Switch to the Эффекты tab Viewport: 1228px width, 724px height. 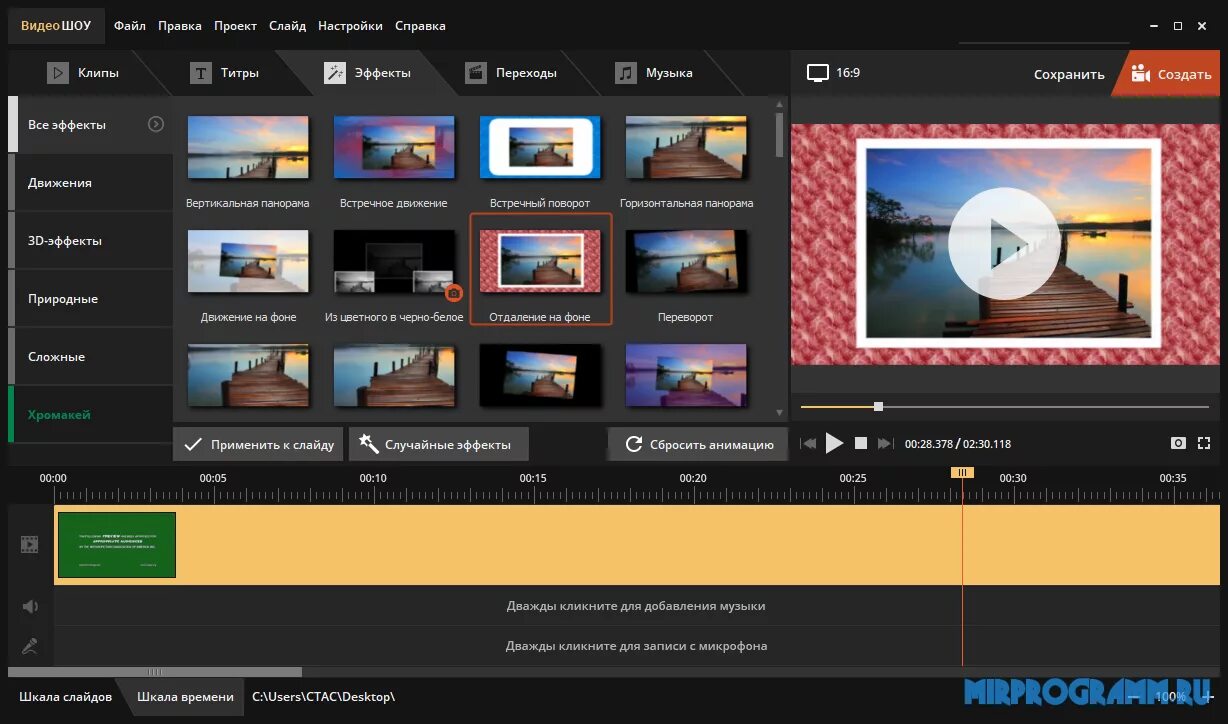tap(368, 73)
